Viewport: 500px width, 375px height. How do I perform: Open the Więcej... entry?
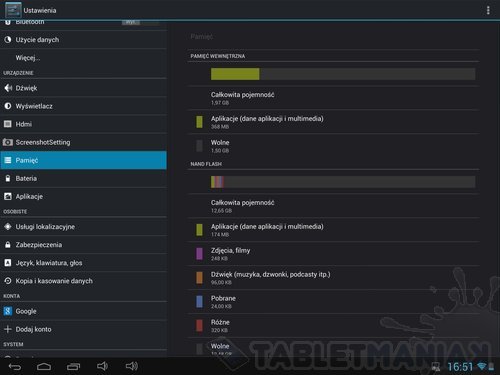tap(83, 58)
